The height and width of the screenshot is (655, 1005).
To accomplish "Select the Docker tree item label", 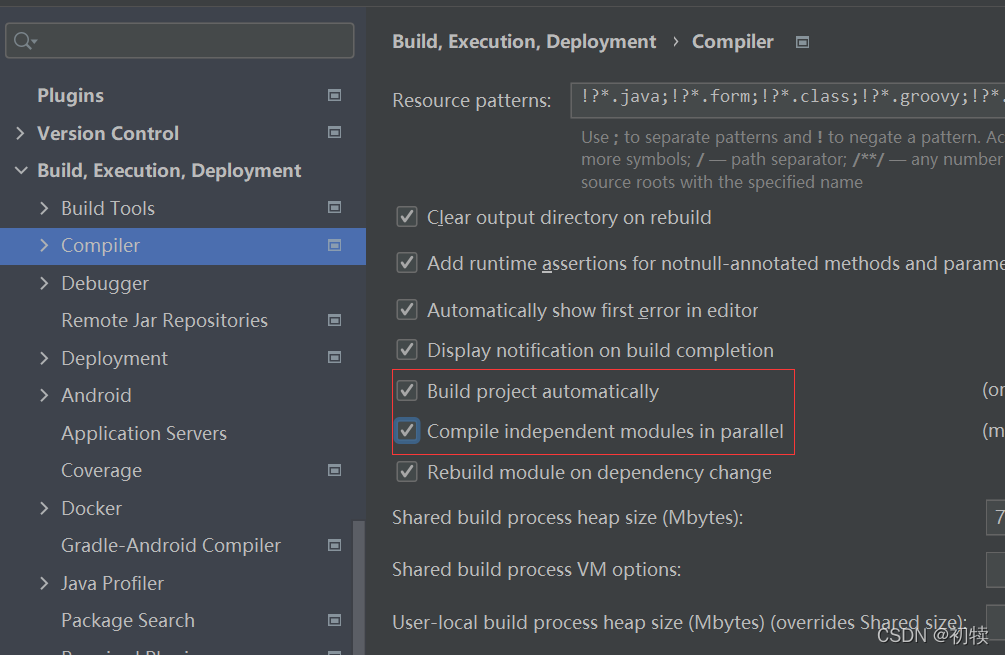I will (x=92, y=508).
